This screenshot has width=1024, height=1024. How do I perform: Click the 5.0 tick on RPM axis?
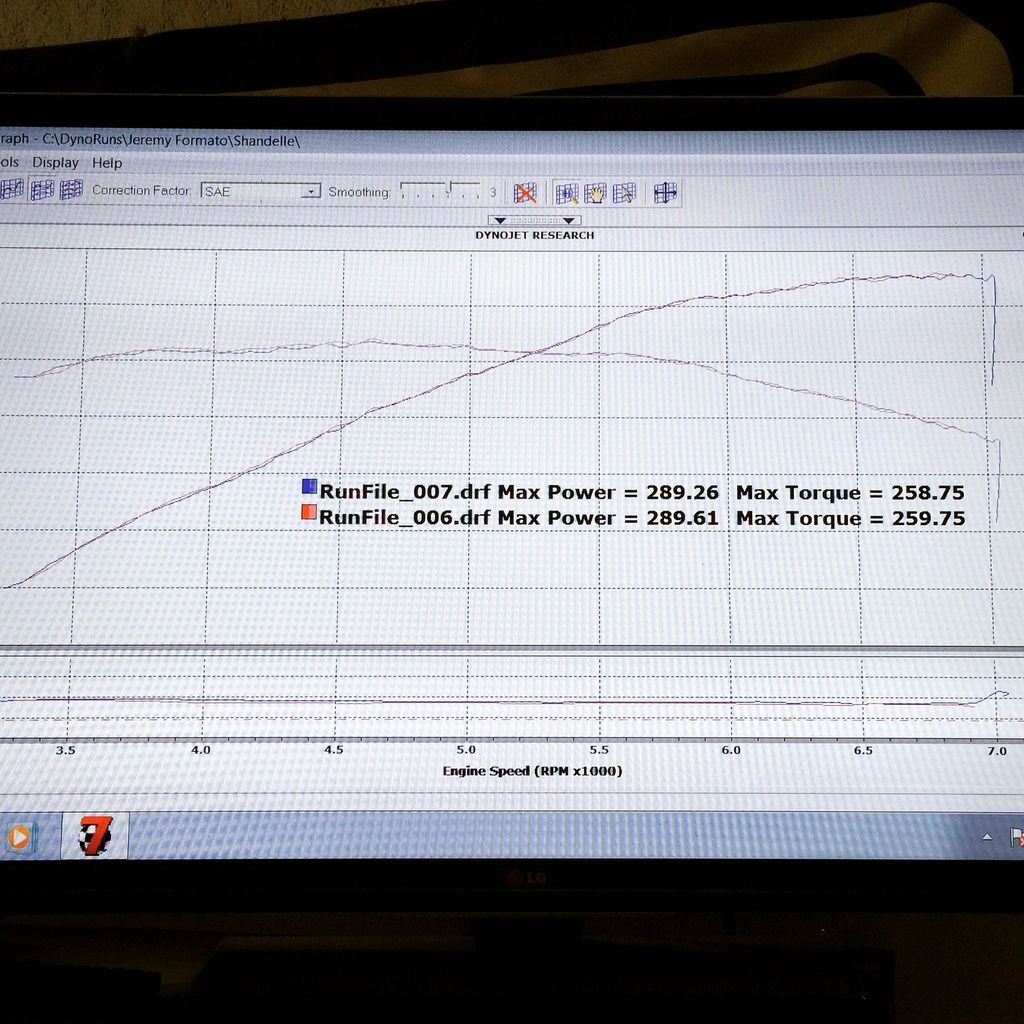(466, 750)
